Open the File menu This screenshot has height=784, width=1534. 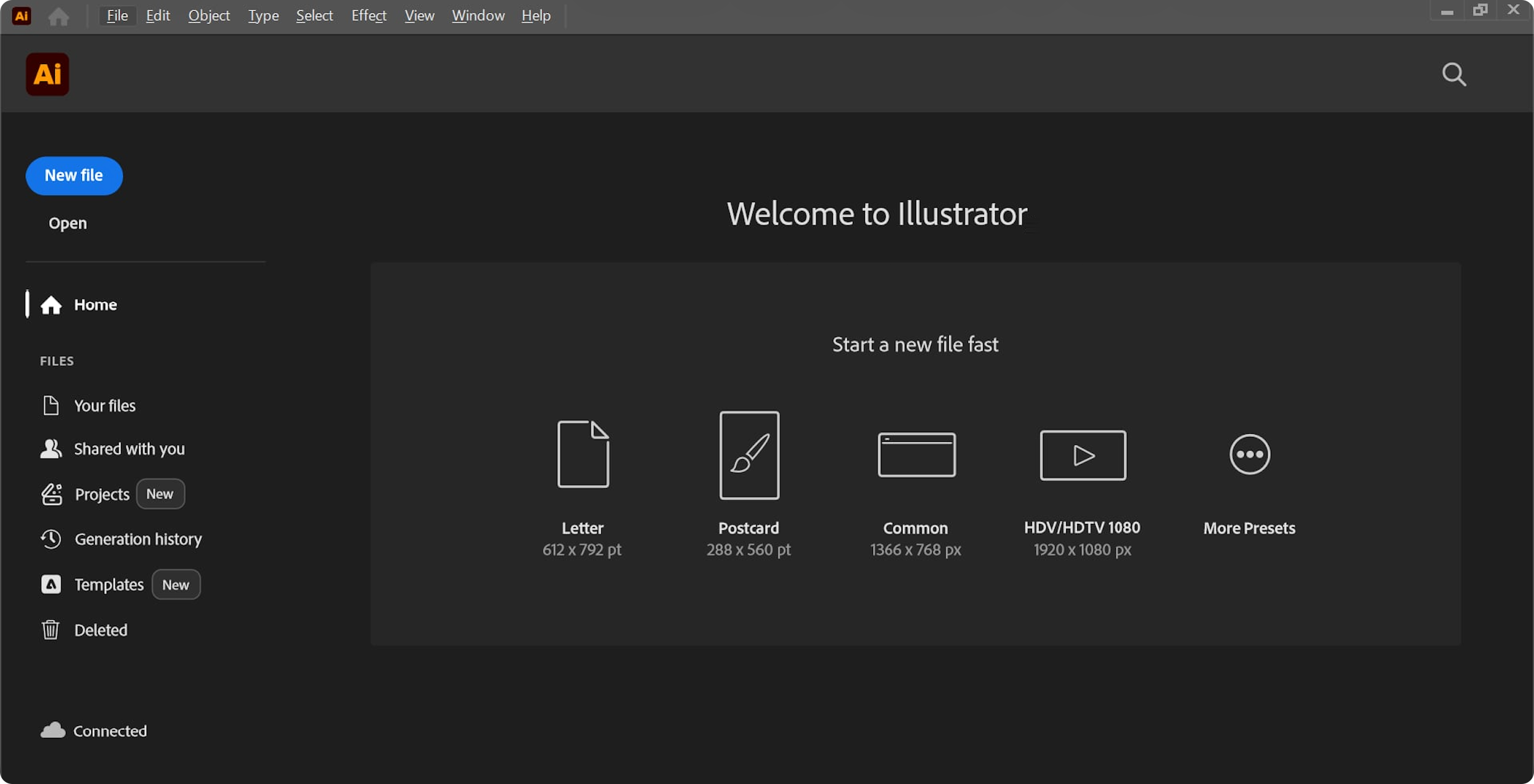(117, 15)
